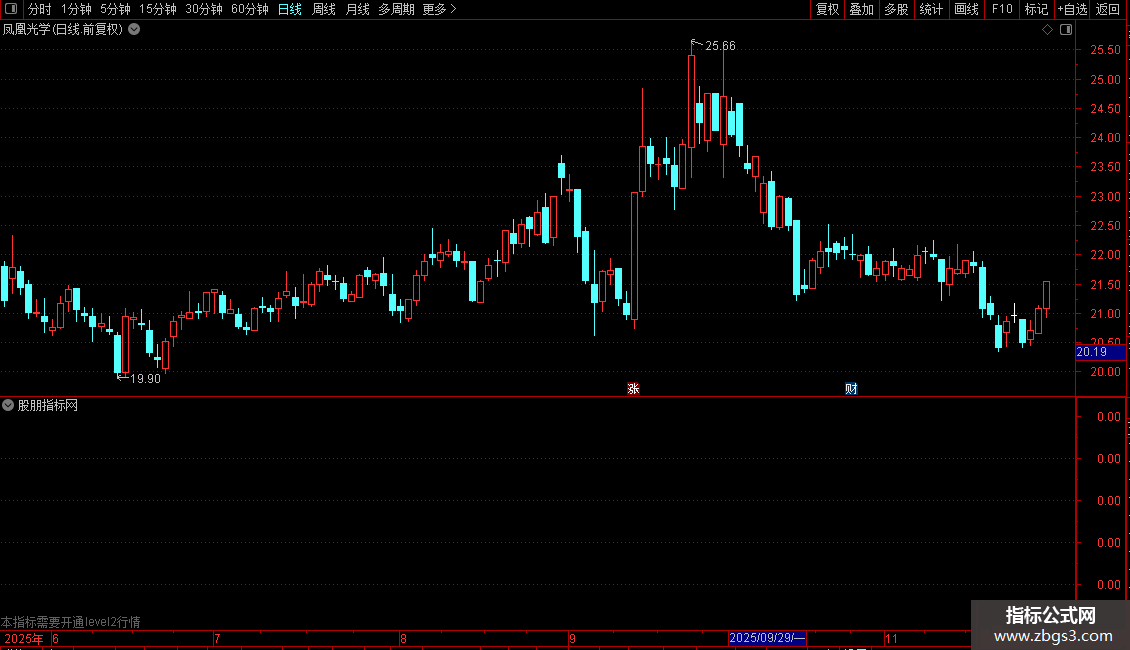Open dropdown next to 凤凰光学 title
This screenshot has width=1130, height=650.
[134, 30]
